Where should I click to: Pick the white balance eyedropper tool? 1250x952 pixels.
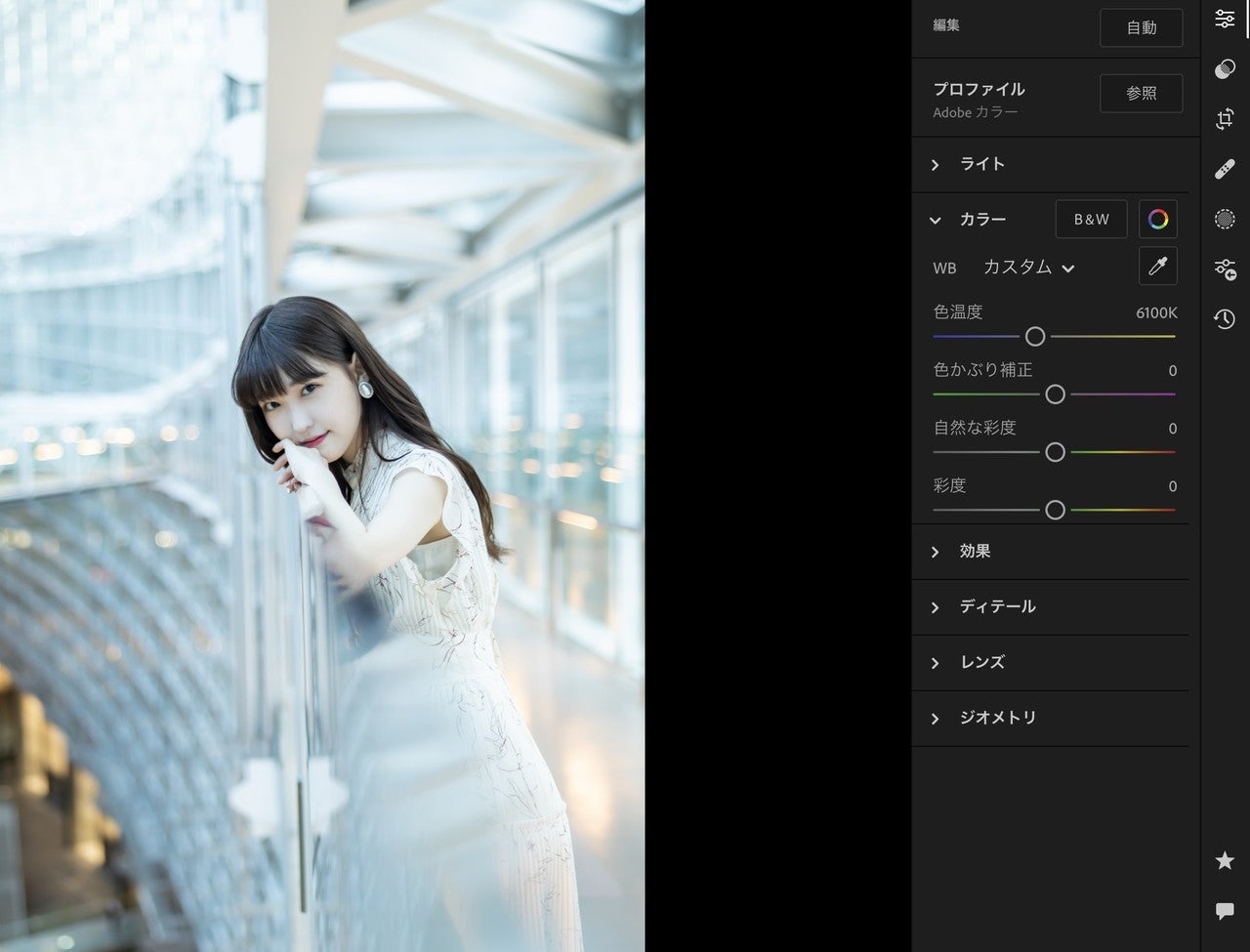[1158, 267]
